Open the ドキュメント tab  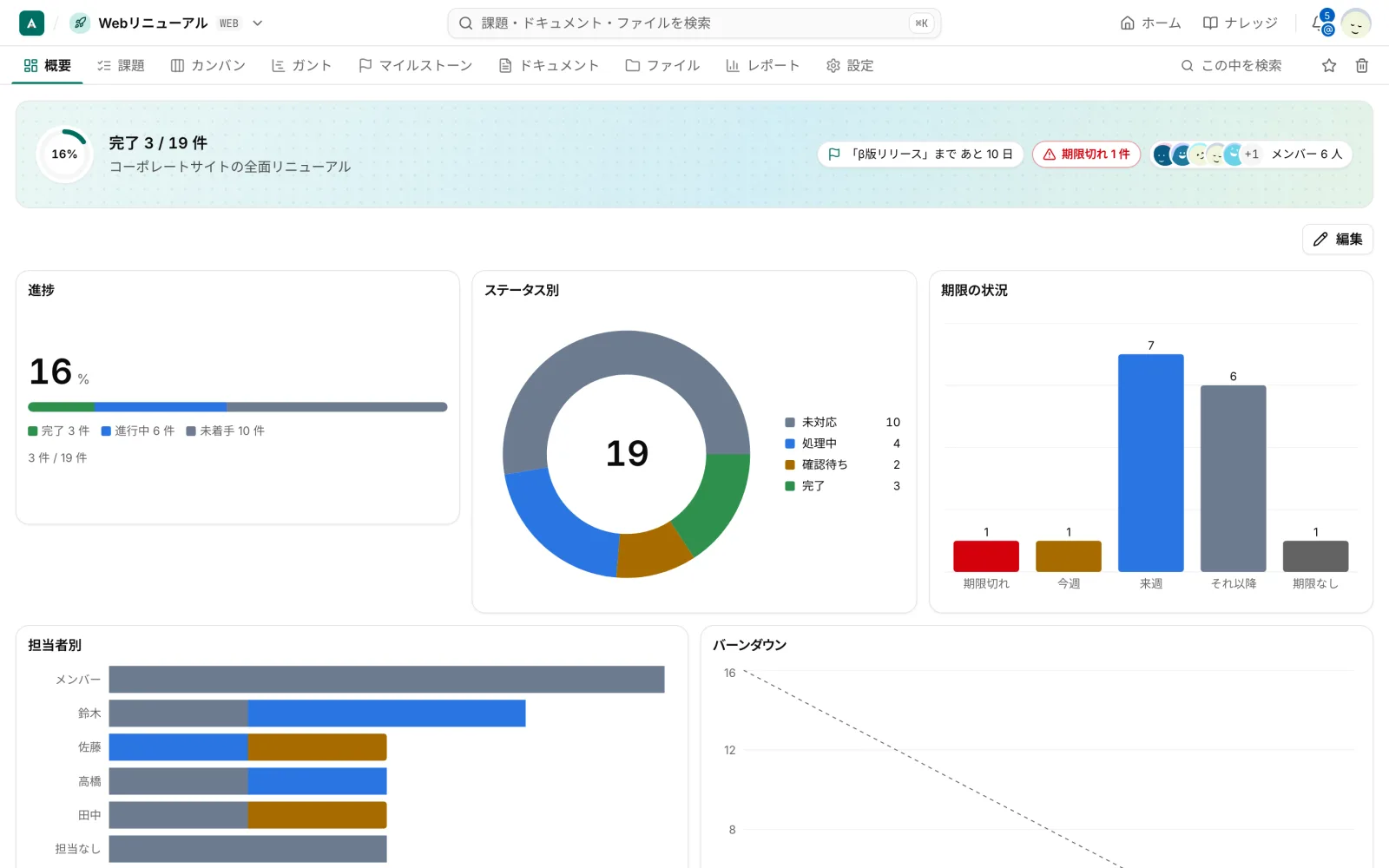point(549,65)
